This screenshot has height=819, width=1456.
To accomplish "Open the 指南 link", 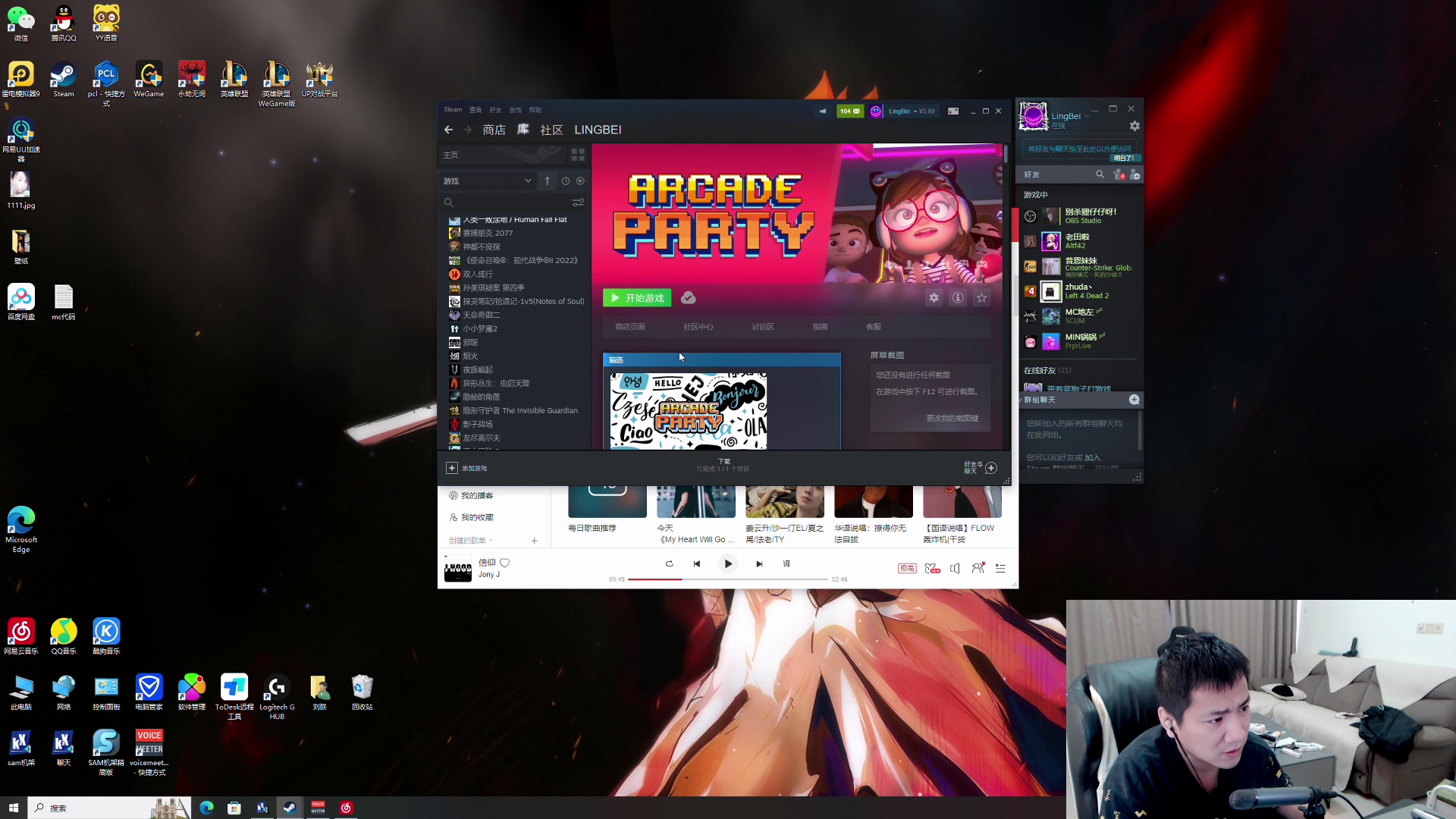I will tap(820, 327).
